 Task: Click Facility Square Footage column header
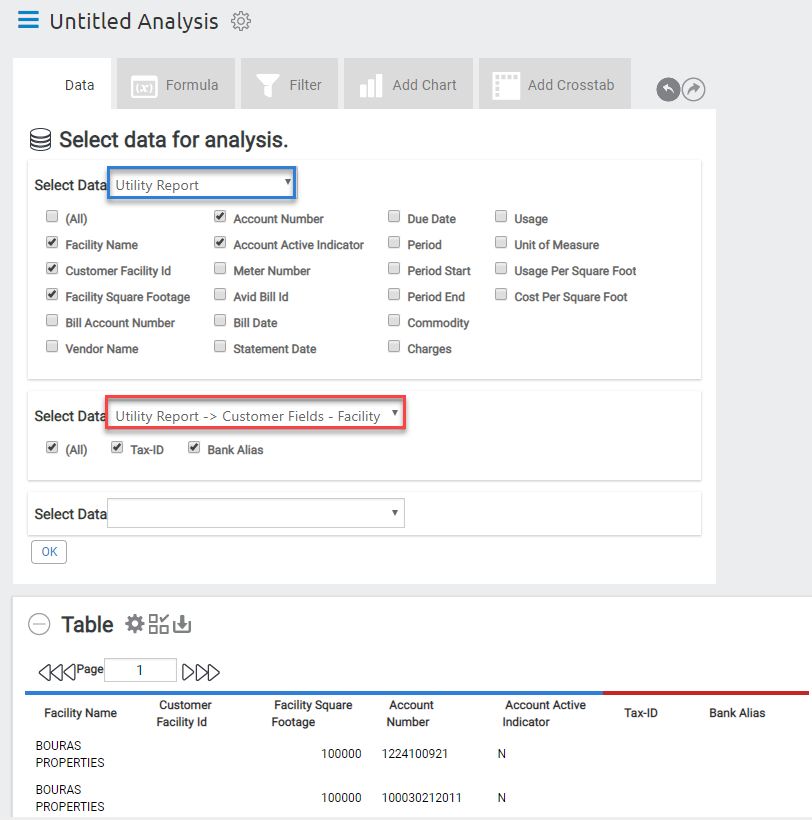[312, 713]
